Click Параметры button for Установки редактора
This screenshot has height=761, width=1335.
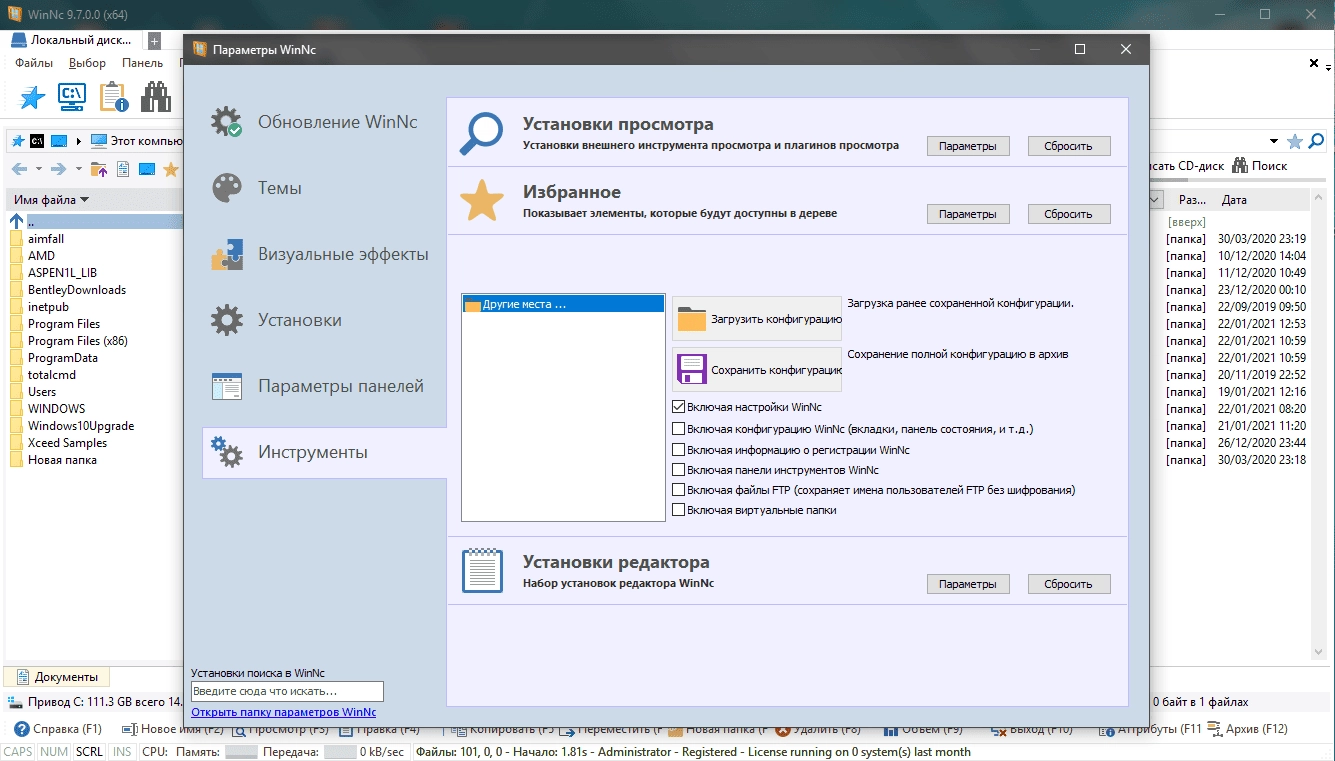coord(968,584)
